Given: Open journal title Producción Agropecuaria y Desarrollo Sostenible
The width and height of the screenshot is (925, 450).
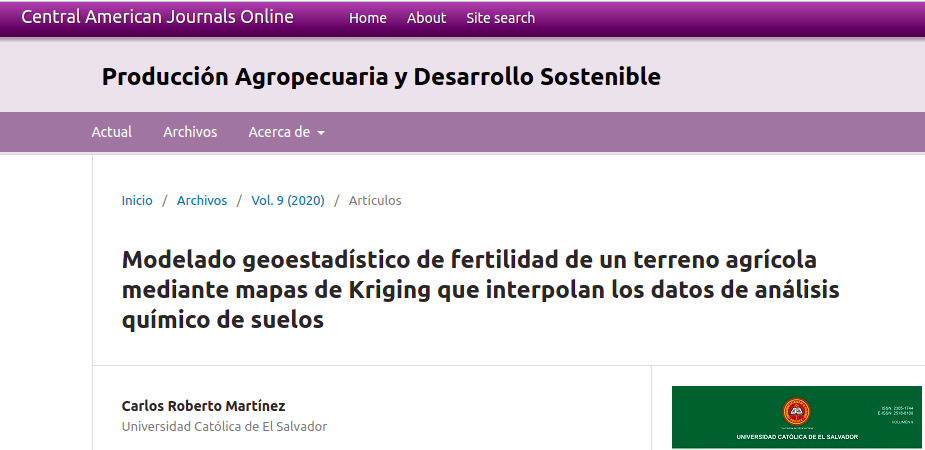Looking at the screenshot, I should [381, 77].
